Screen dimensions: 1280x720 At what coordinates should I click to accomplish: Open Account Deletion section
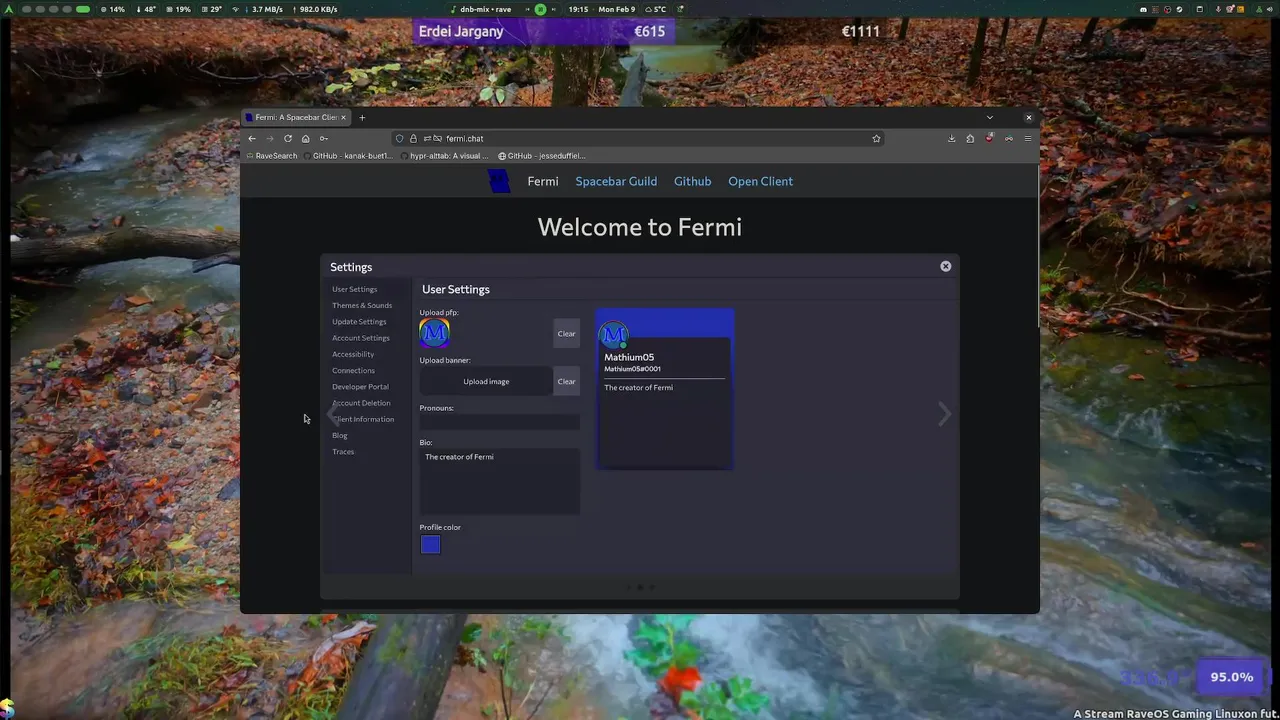(361, 403)
